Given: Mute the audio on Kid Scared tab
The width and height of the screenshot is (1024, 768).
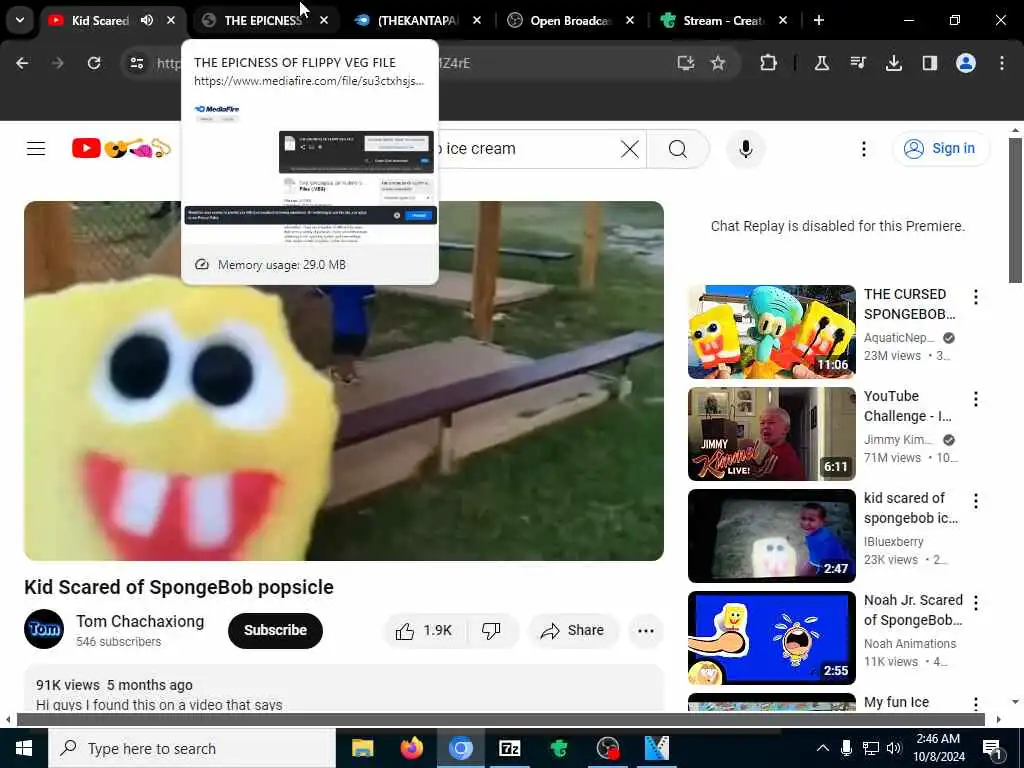Looking at the screenshot, I should pyautogui.click(x=147, y=20).
